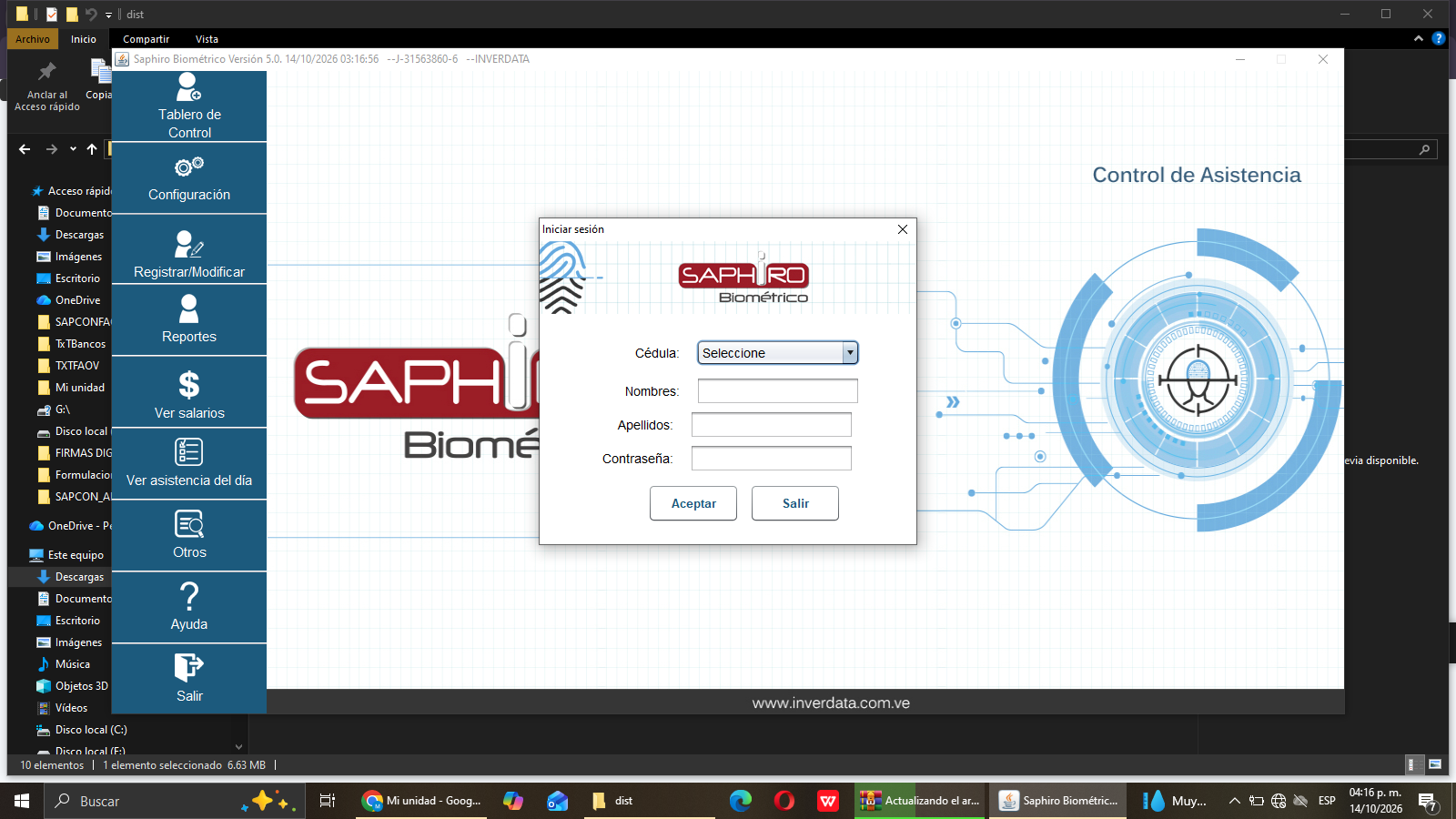Open Microsoft Edge from the taskbar
This screenshot has width=1456, height=819.
pyautogui.click(x=741, y=801)
